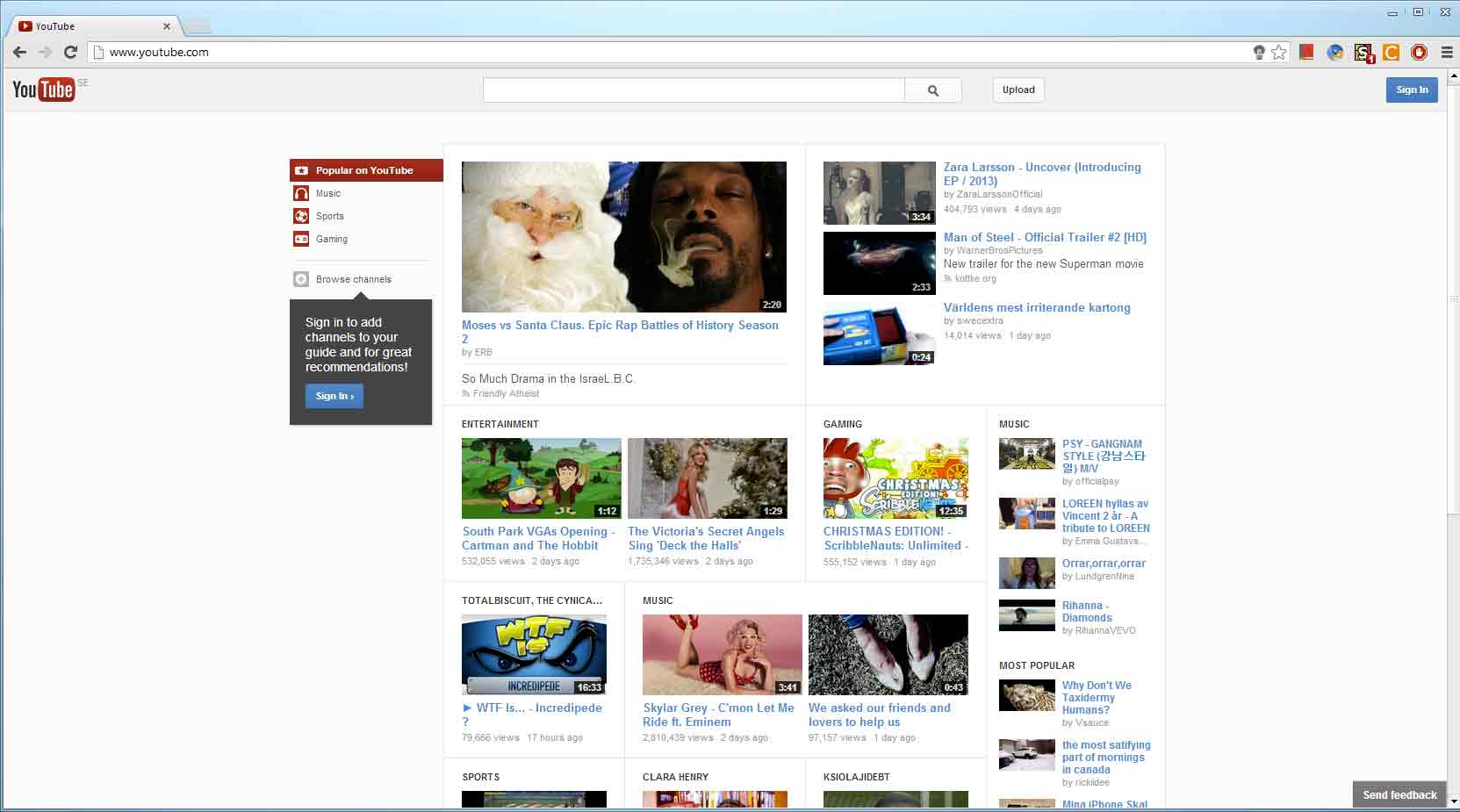The image size is (1460, 812).
Task: Click the WTF Is Incredipede thumbnail
Action: point(534,655)
